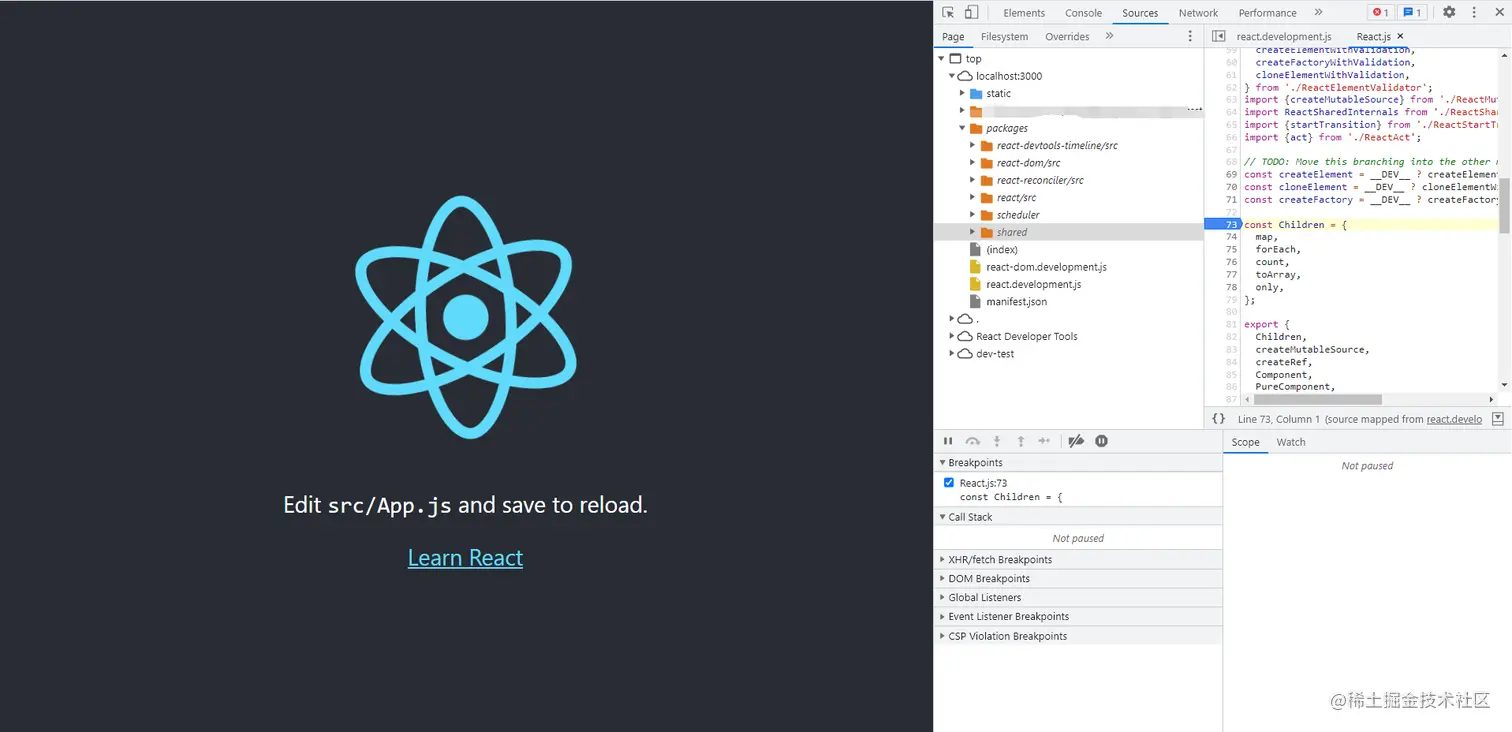
Task: Expand CSP Violation Breakpoints section
Action: point(1078,636)
